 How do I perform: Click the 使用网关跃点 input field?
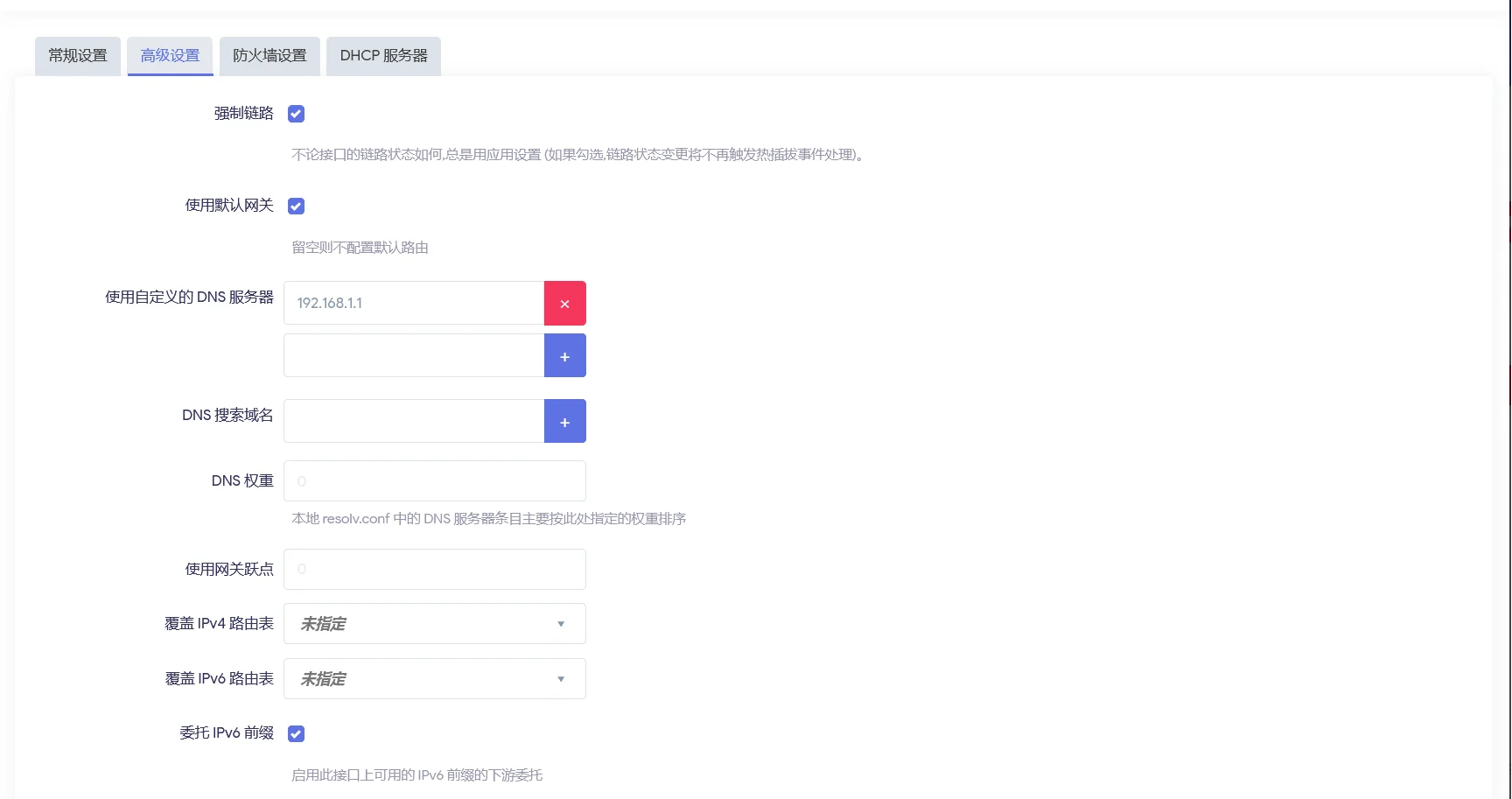click(435, 569)
